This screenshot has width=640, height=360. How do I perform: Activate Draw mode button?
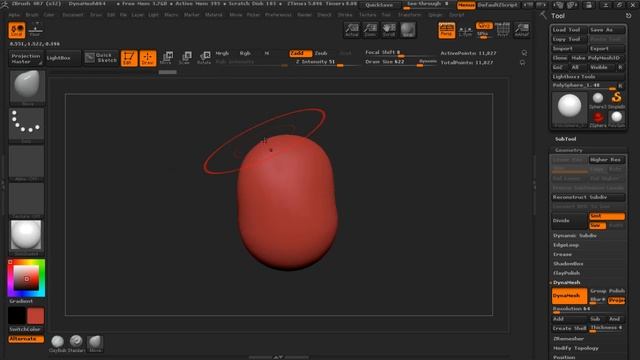[x=148, y=58]
